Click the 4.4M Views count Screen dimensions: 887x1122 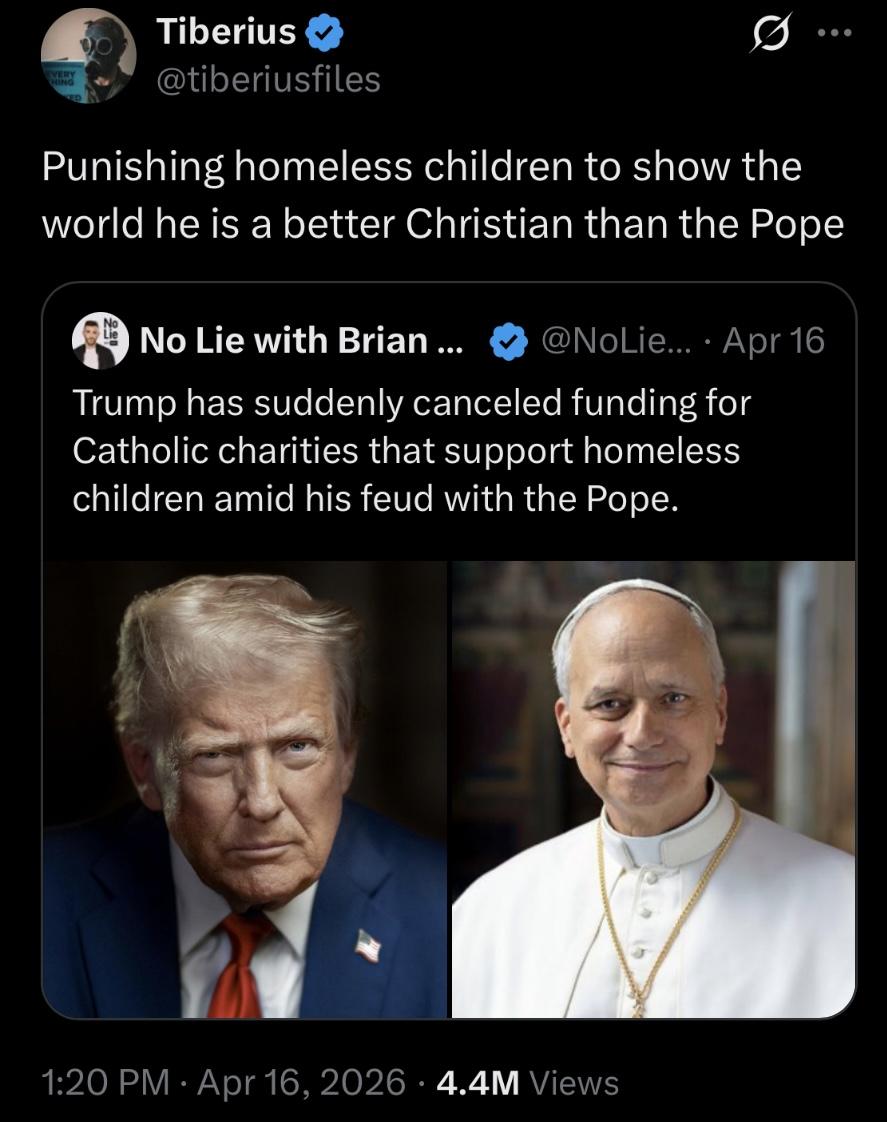click(x=527, y=1082)
